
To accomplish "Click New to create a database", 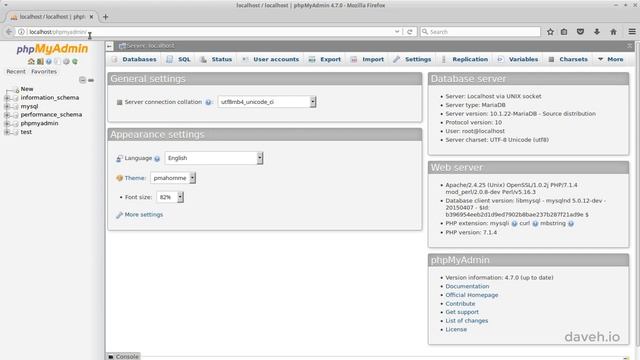I will pyautogui.click(x=27, y=89).
